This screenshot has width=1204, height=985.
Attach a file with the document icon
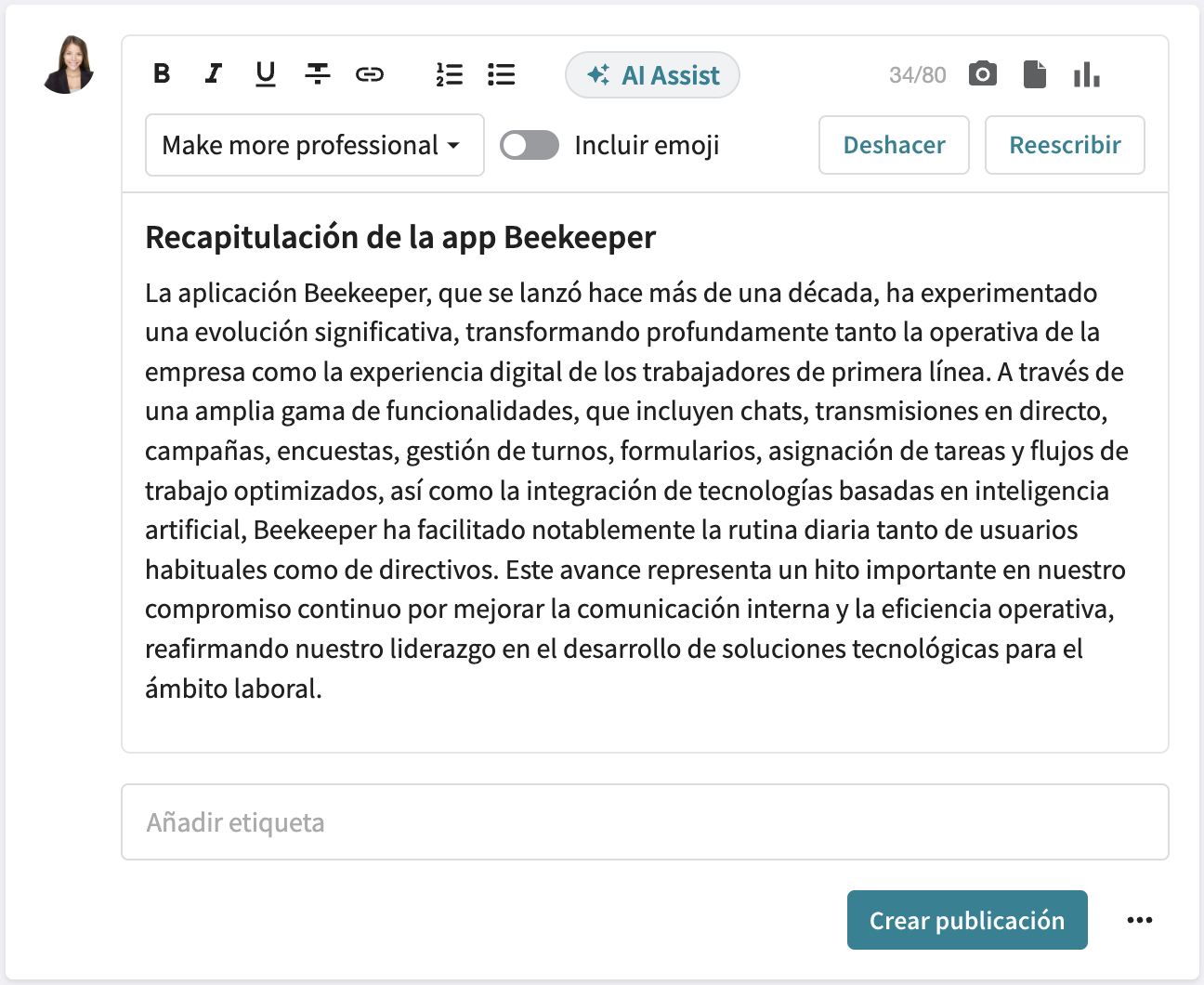(x=1034, y=74)
